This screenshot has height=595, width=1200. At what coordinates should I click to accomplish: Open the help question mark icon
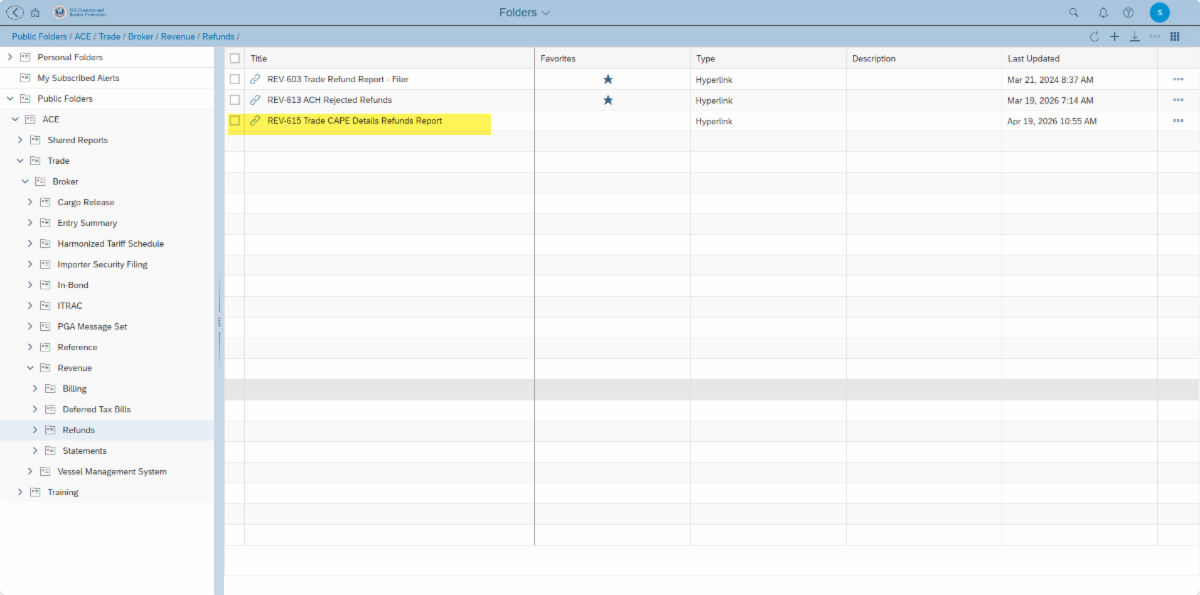pos(1128,13)
